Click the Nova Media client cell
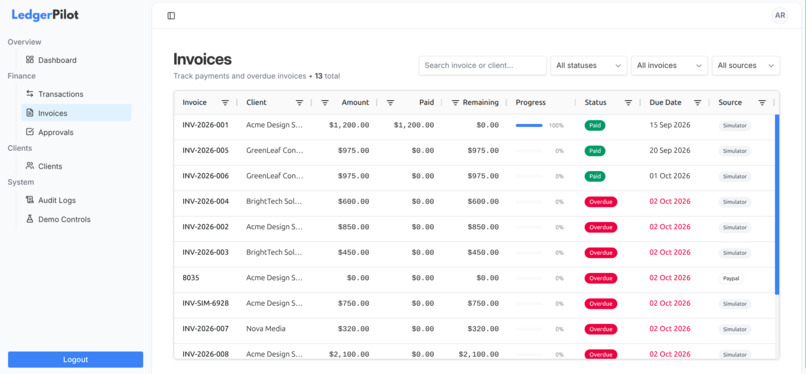This screenshot has height=374, width=806. pyautogui.click(x=266, y=328)
